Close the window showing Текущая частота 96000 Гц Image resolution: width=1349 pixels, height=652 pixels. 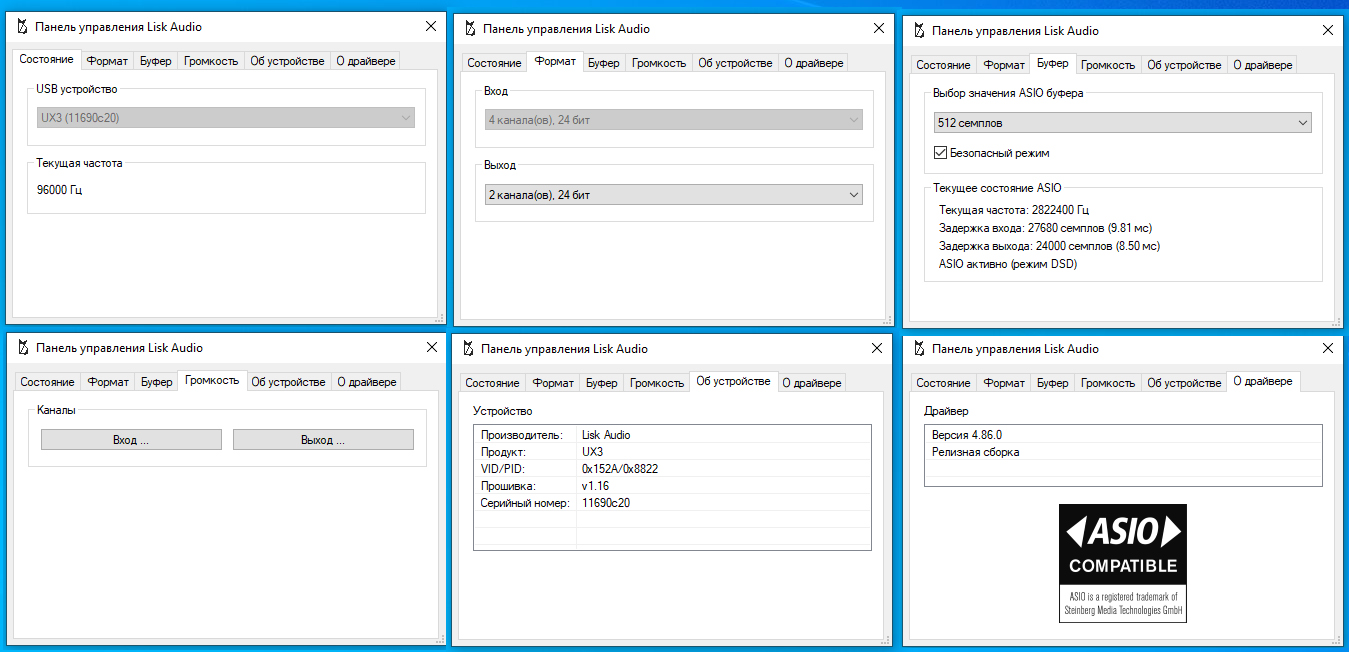point(431,27)
